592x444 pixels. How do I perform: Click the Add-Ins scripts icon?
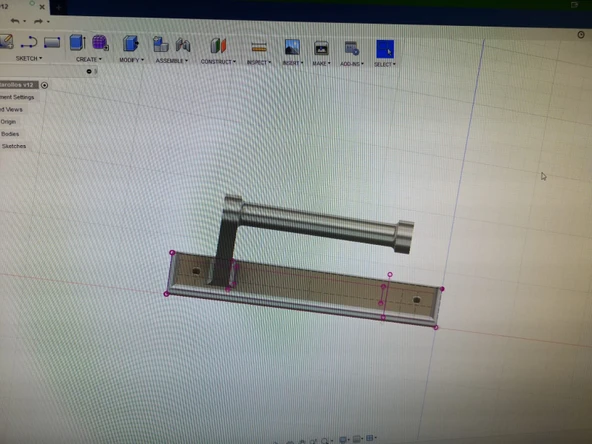[352, 49]
